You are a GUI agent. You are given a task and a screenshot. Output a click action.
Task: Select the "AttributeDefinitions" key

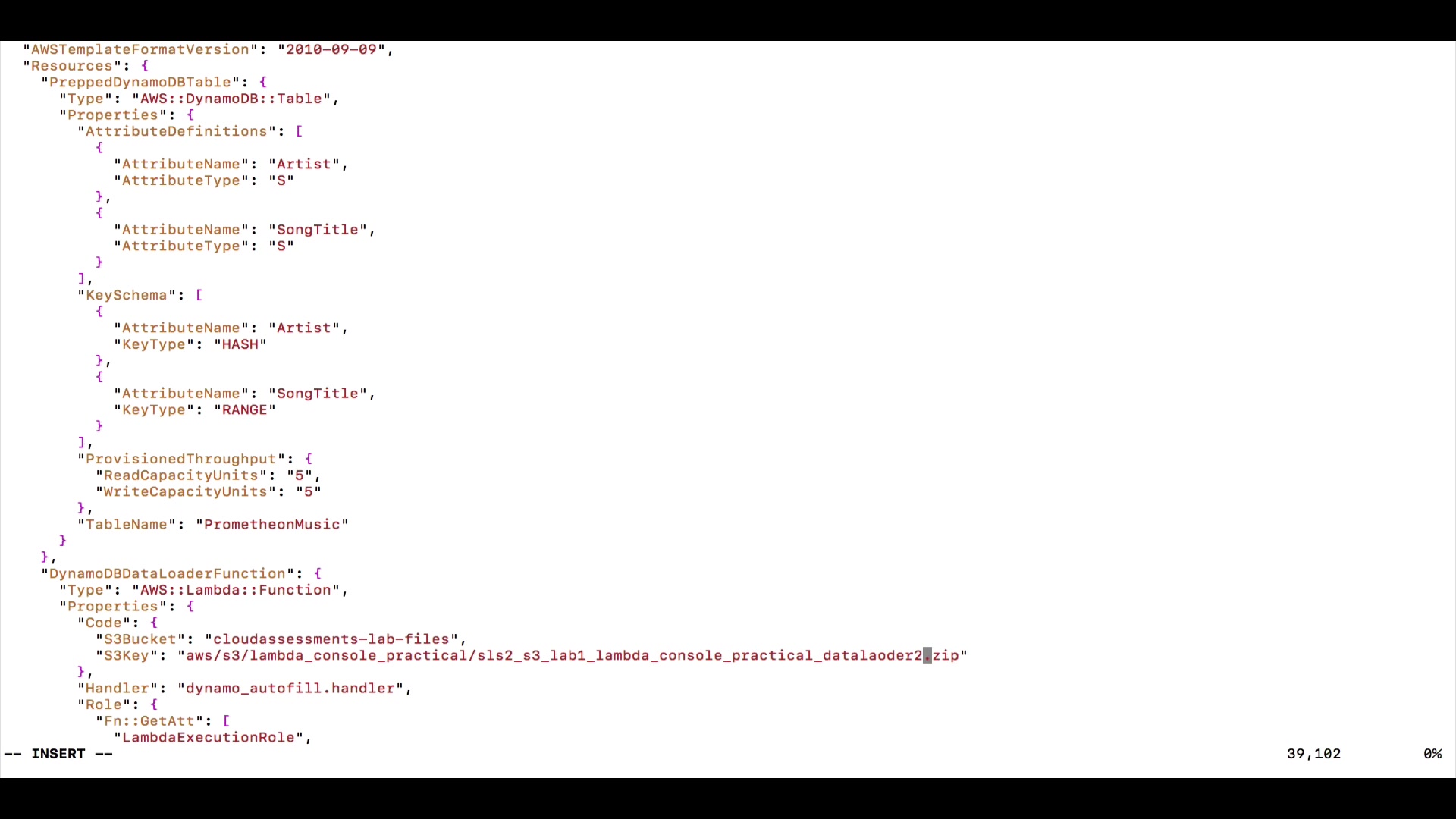coord(176,131)
